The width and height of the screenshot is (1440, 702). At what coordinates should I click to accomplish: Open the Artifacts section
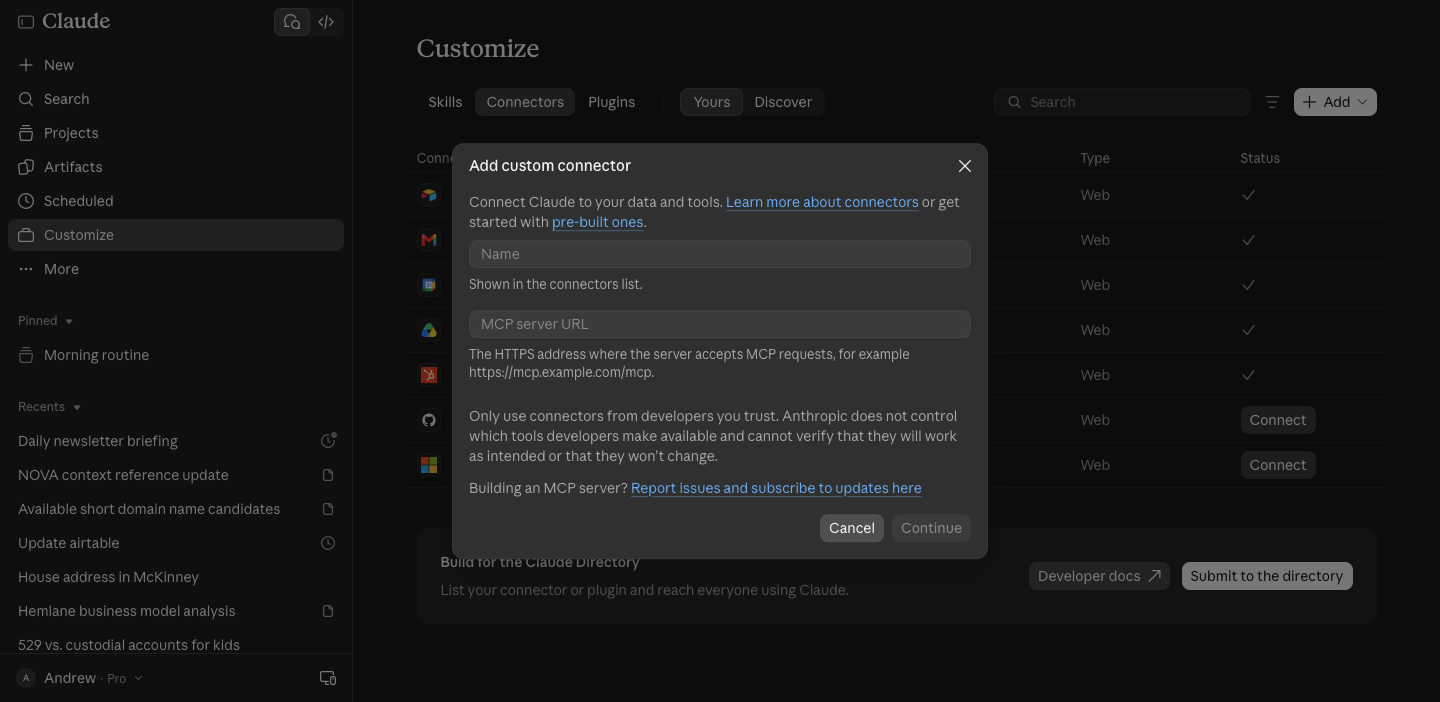click(x=176, y=167)
